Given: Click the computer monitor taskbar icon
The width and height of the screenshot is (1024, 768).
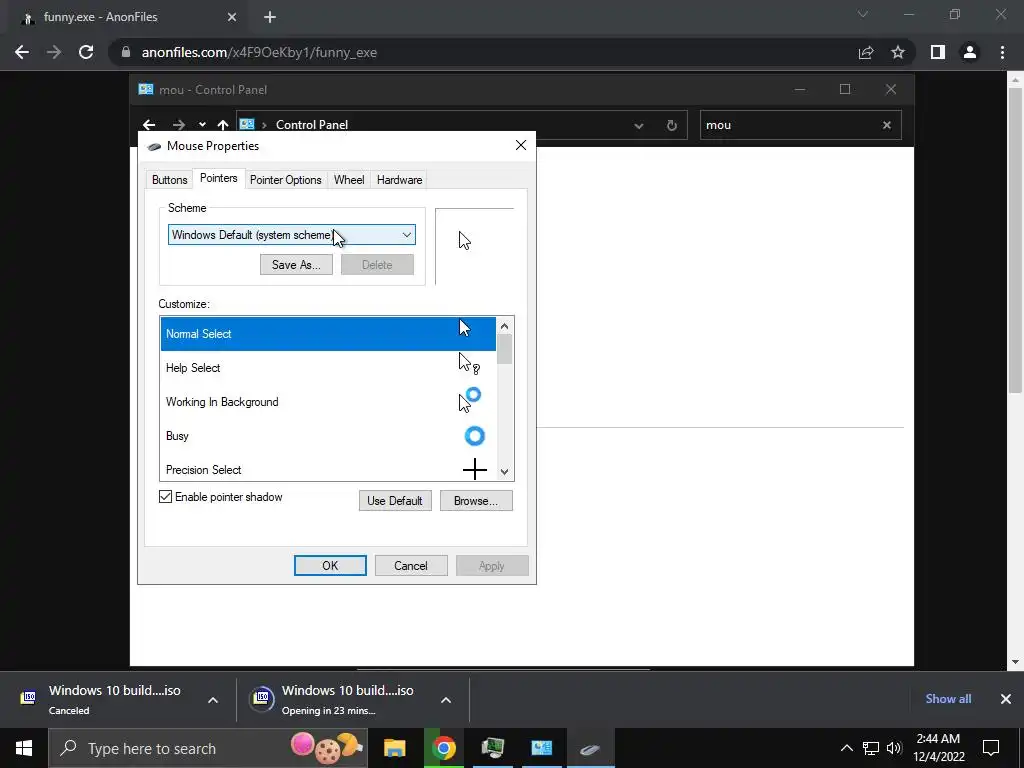Looking at the screenshot, I should click(x=492, y=748).
